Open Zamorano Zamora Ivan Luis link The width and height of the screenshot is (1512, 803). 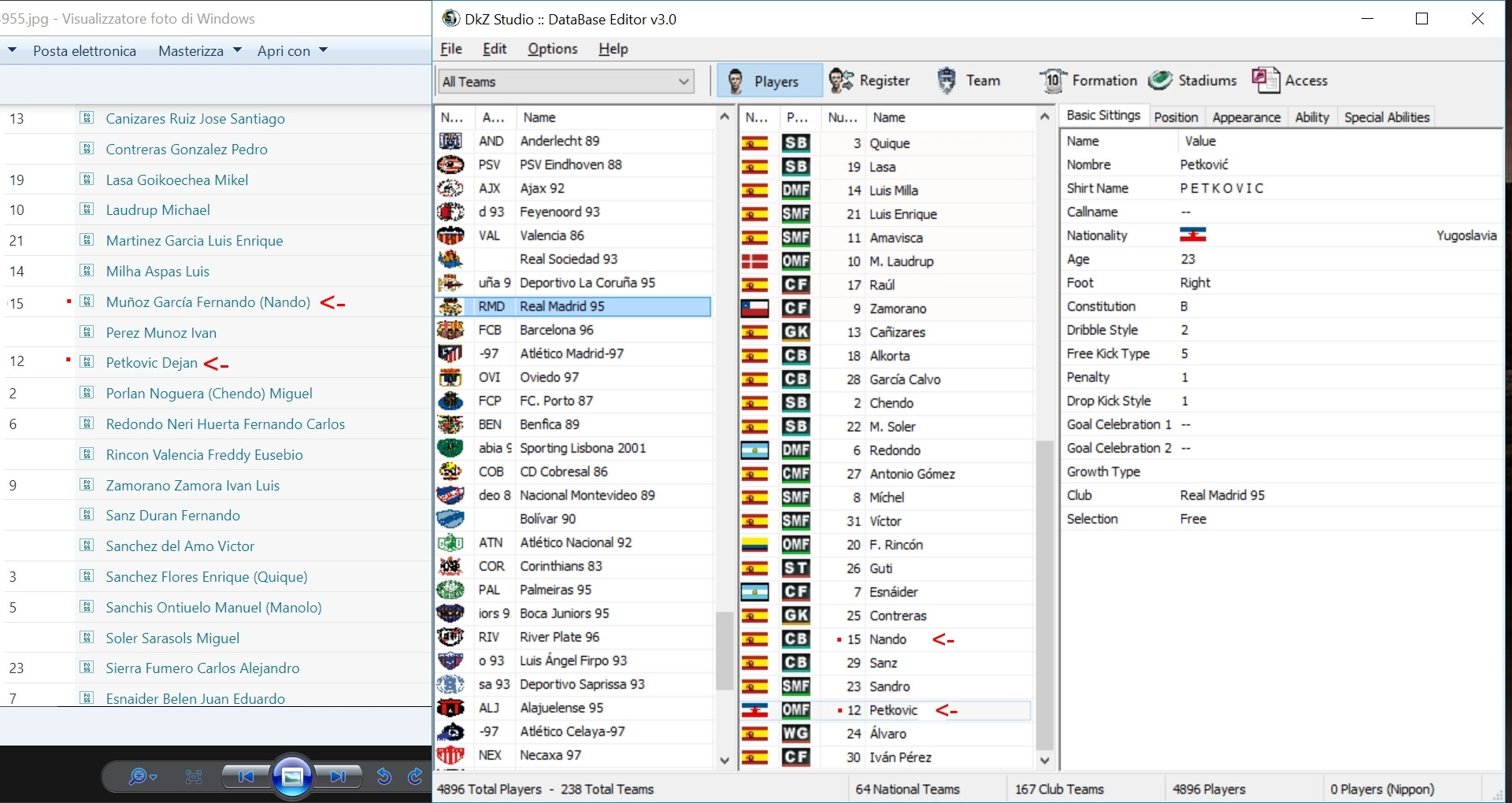pyautogui.click(x=193, y=486)
